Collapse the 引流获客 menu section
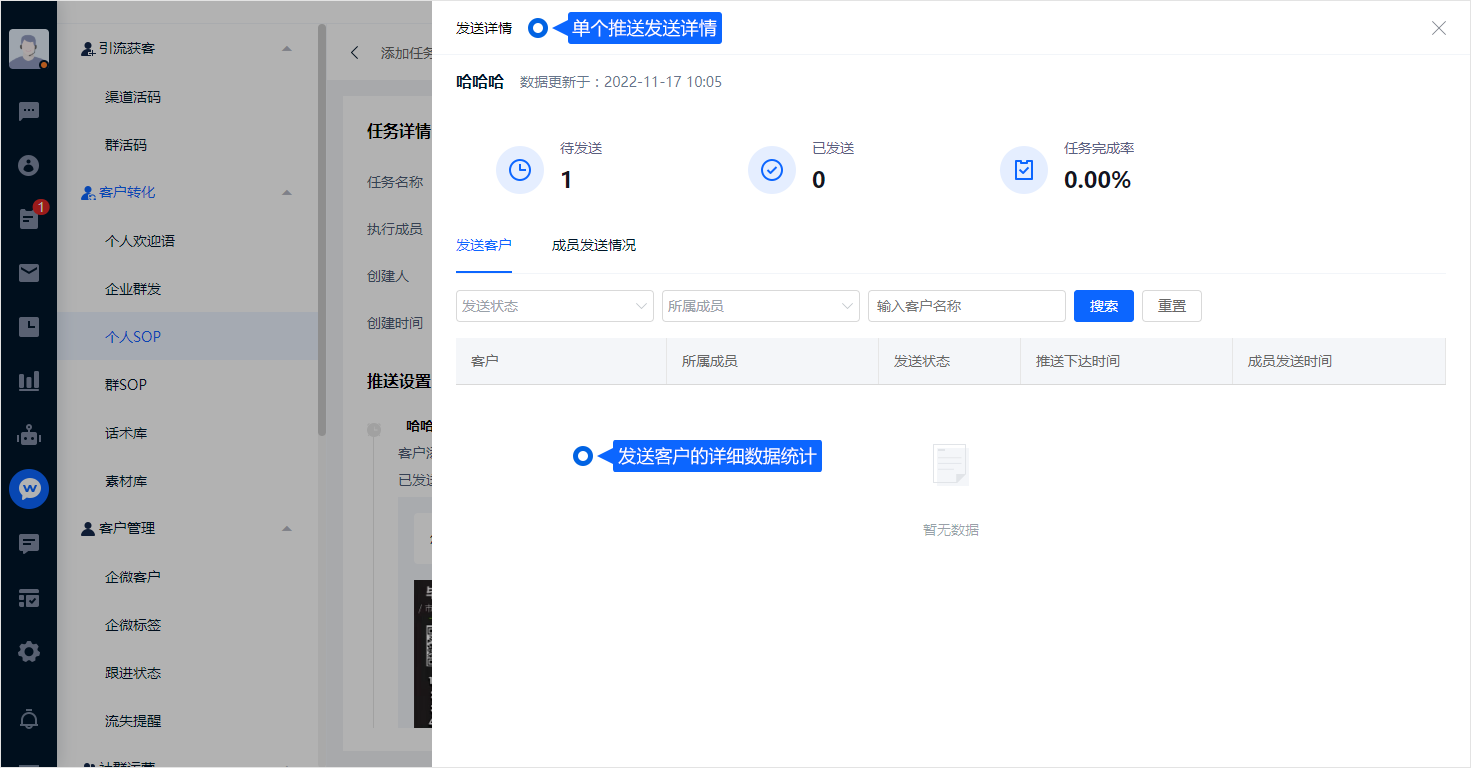This screenshot has height=768, width=1471. pos(287,48)
